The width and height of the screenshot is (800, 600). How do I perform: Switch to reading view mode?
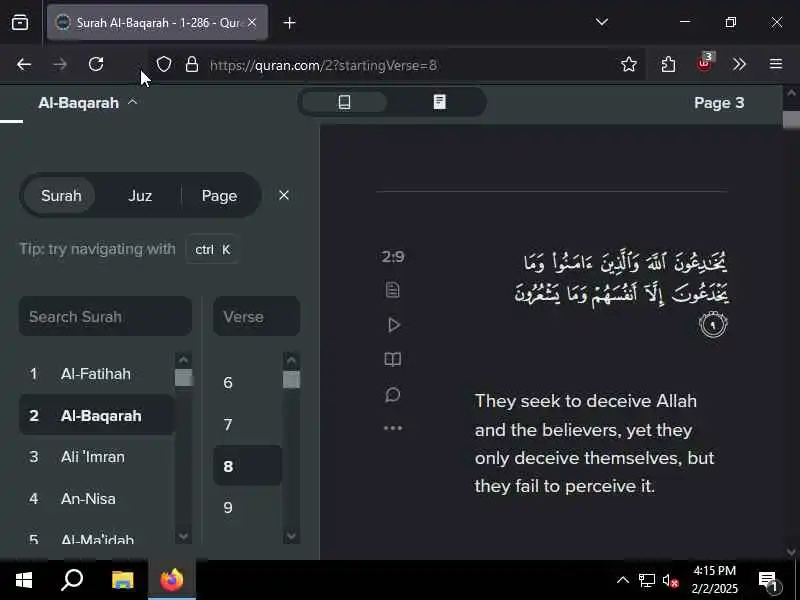439,102
